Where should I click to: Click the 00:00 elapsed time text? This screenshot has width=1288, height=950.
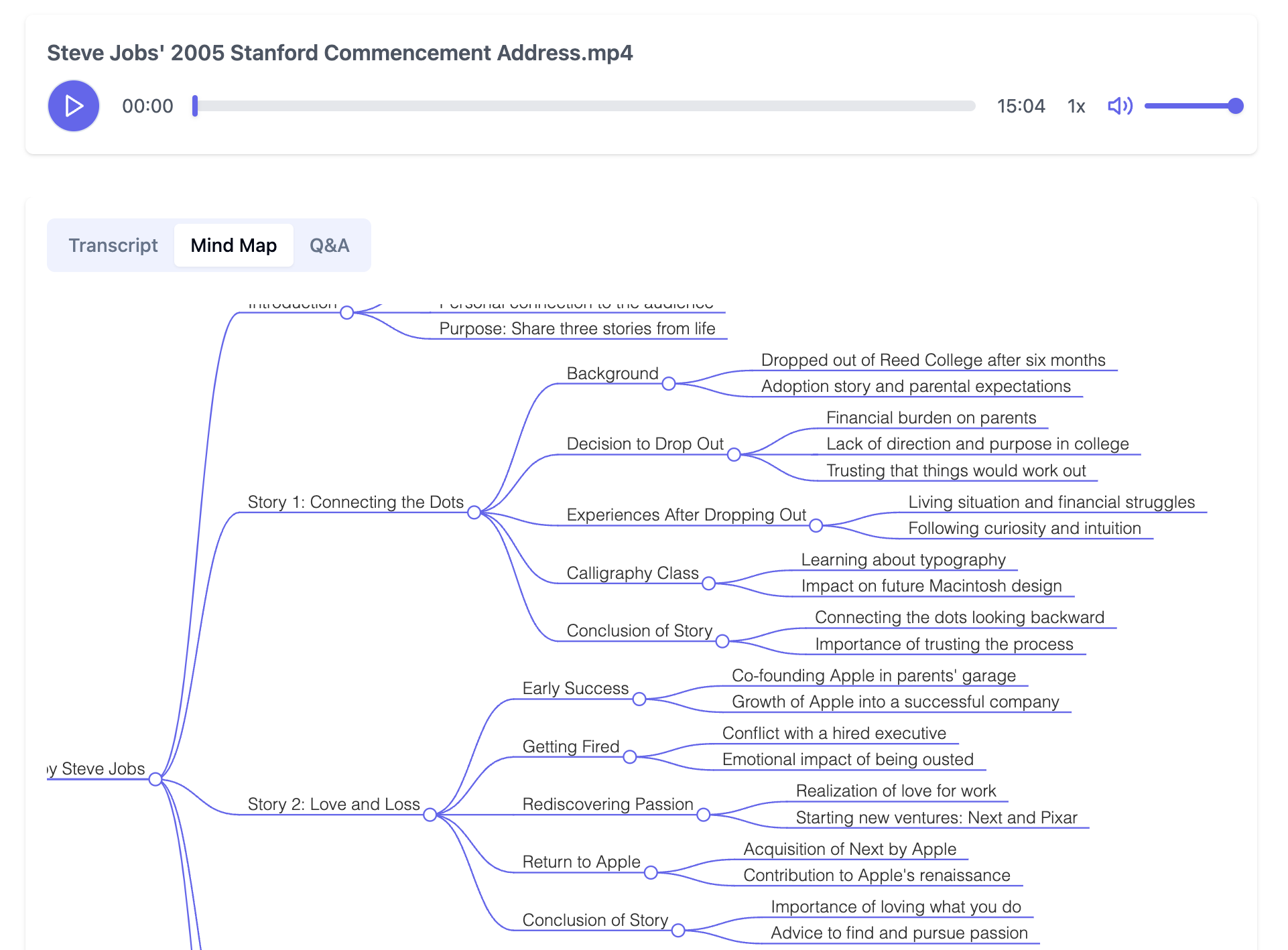pyautogui.click(x=147, y=106)
